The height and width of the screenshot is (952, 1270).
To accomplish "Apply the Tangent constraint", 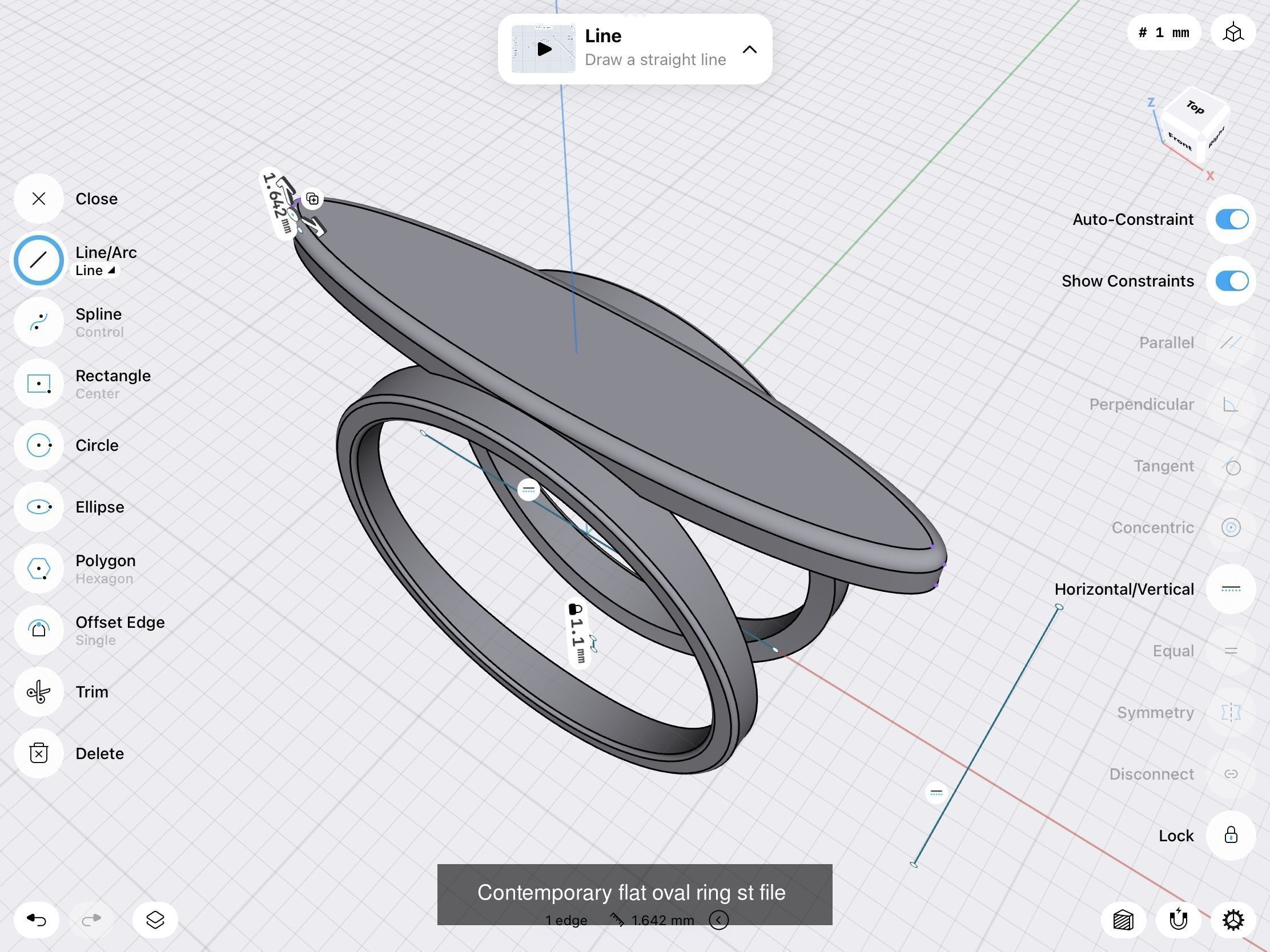I will (x=1231, y=466).
